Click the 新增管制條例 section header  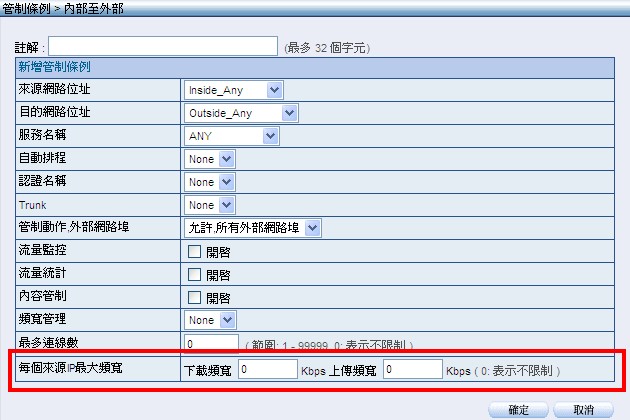coord(54,68)
